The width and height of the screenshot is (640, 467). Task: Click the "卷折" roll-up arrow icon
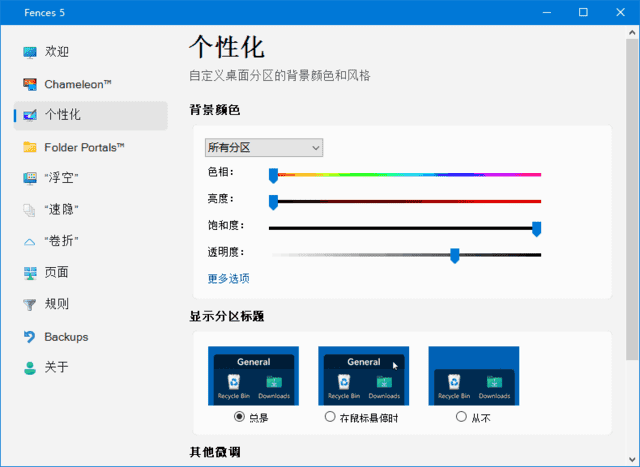[x=30, y=242]
